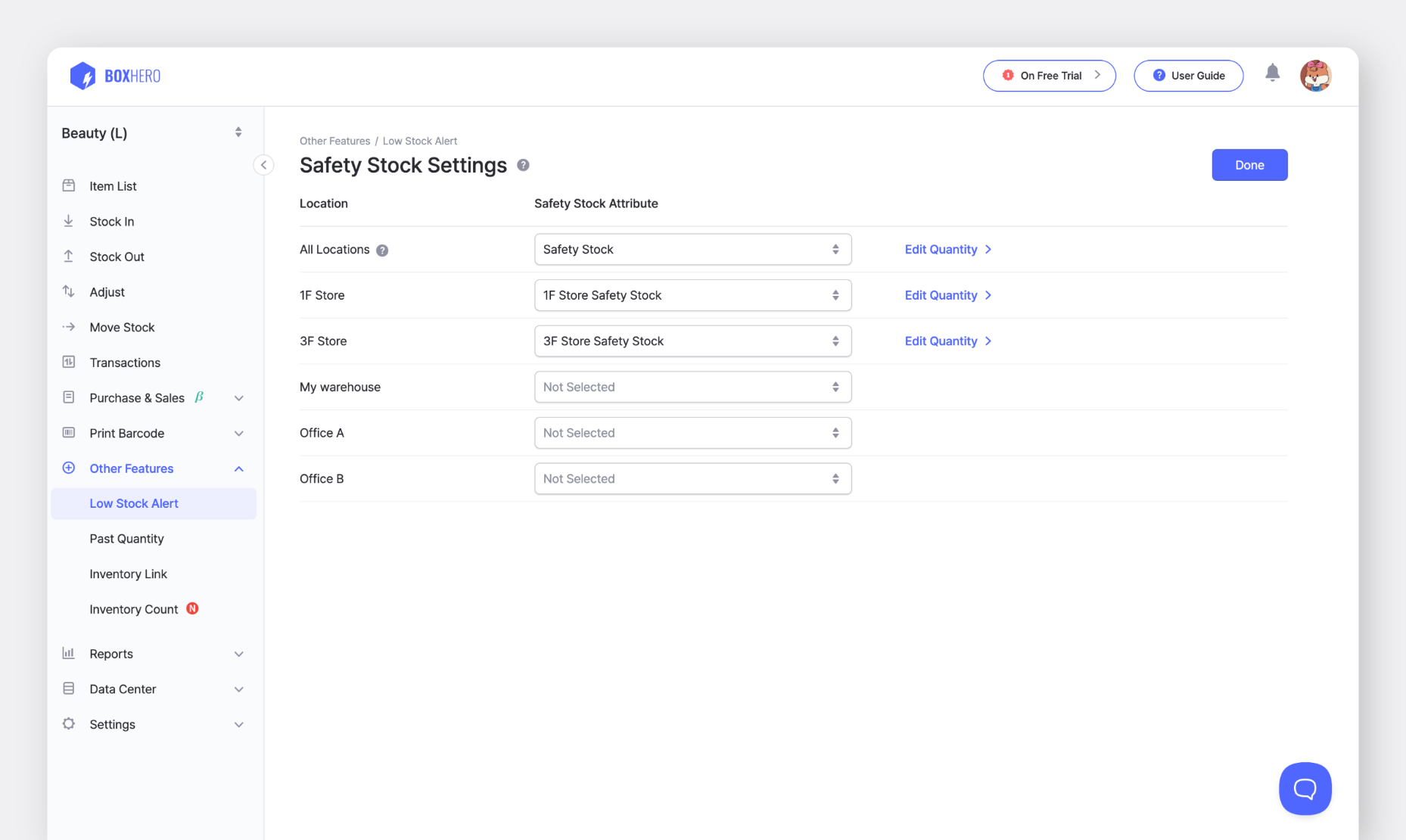1406x840 pixels.
Task: Click the help icon next to All Locations
Action: point(383,250)
